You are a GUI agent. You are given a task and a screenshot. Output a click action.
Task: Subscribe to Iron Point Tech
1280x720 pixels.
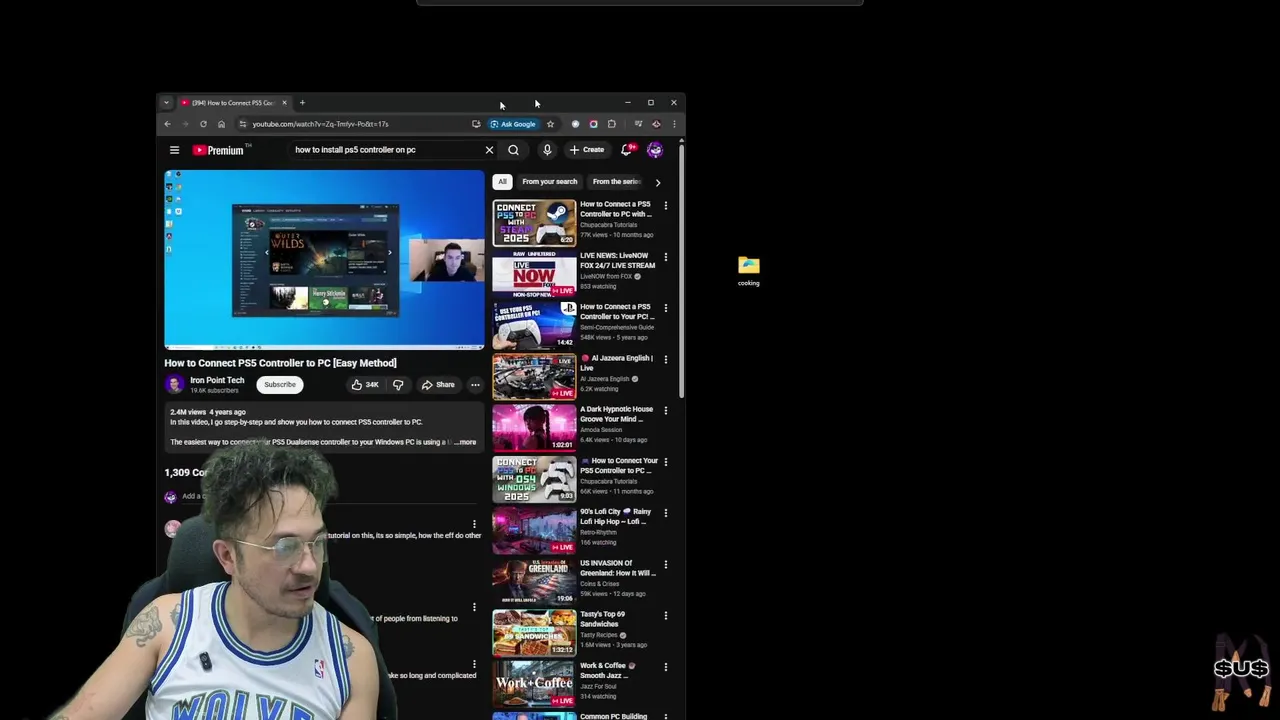280,384
